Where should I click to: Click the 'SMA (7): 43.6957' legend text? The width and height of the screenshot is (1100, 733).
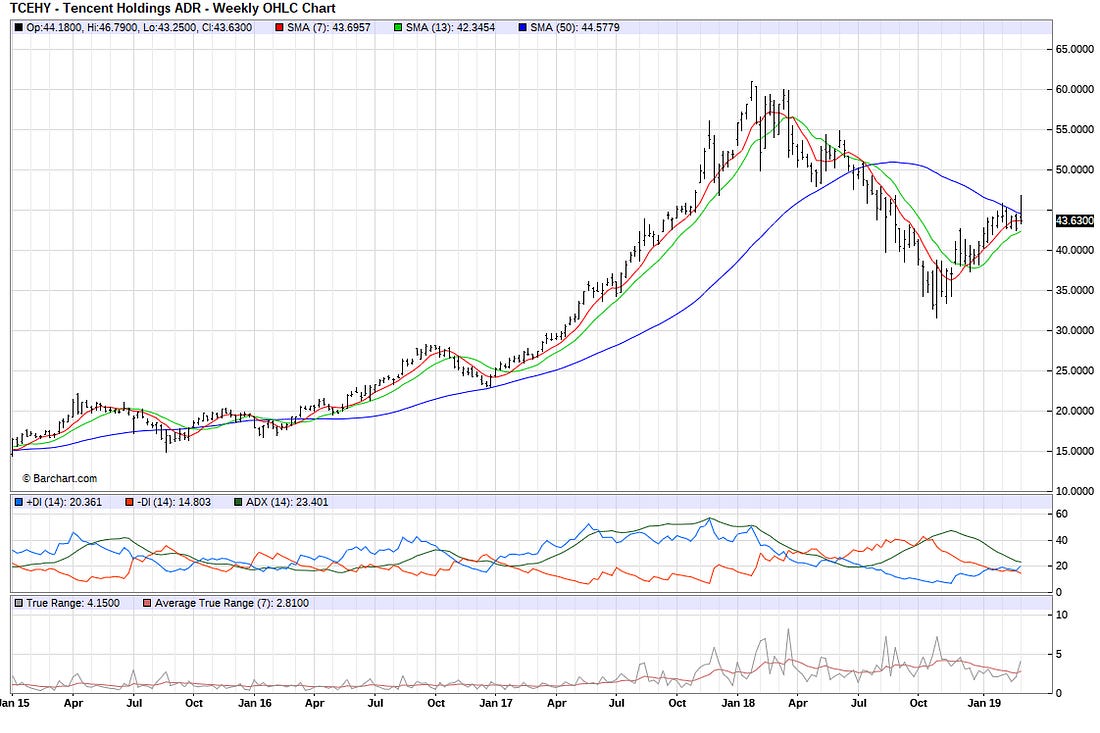[328, 27]
